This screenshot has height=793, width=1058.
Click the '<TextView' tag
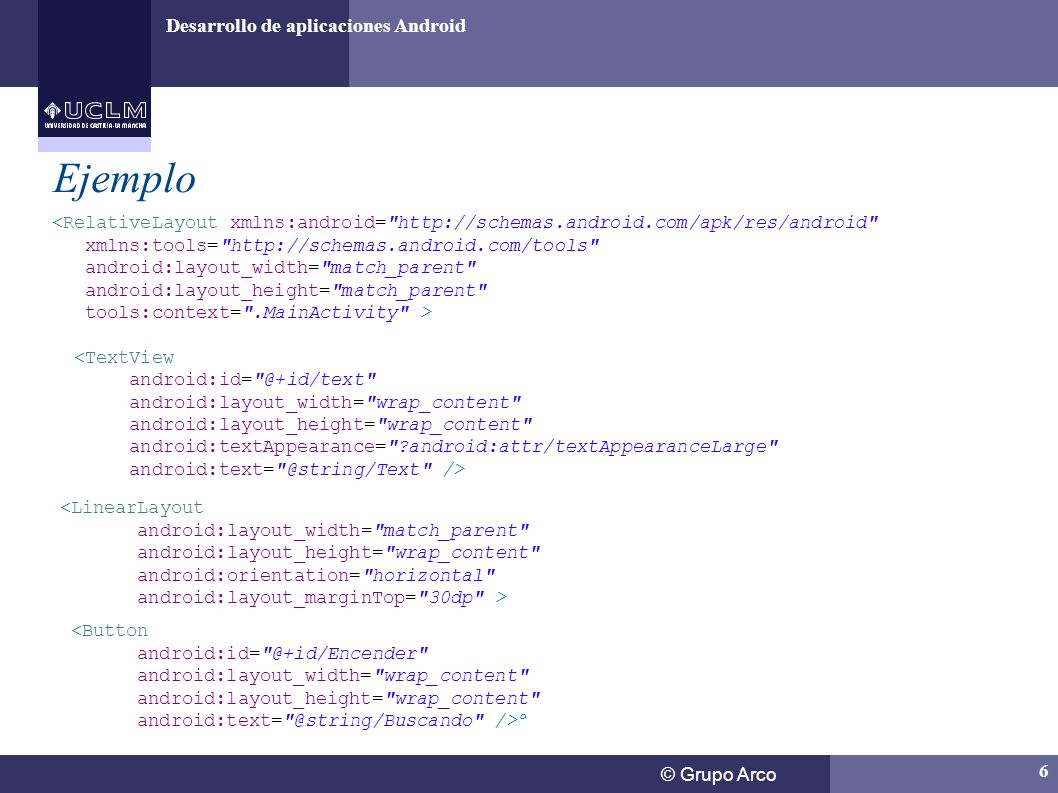click(x=124, y=357)
